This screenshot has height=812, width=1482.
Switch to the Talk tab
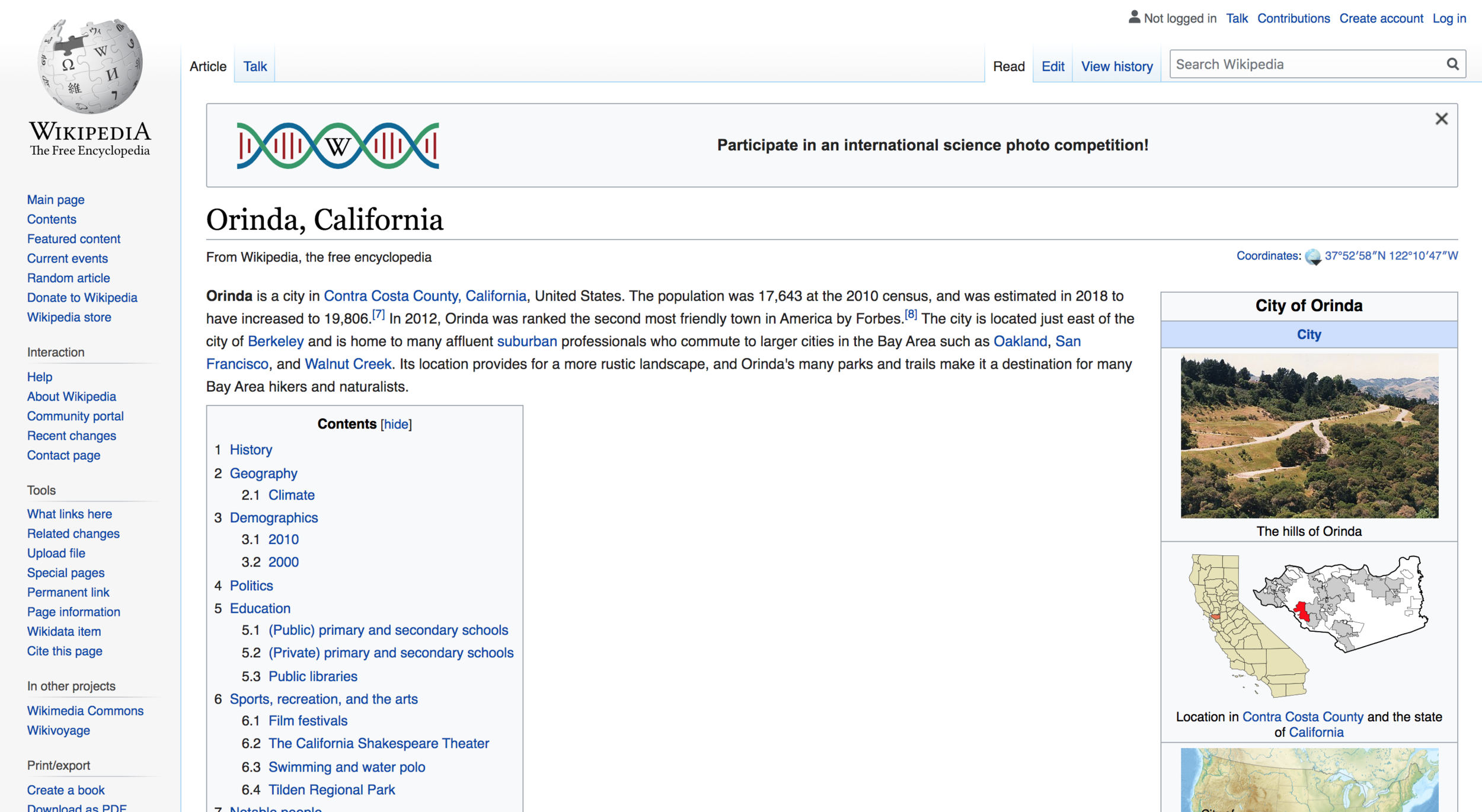pyautogui.click(x=255, y=66)
